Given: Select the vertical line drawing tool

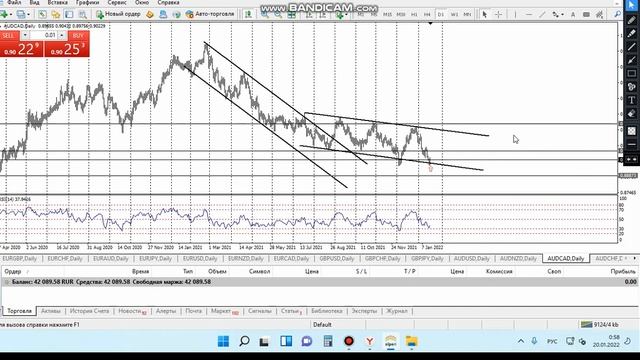Looking at the screenshot, I should pyautogui.click(x=515, y=14).
